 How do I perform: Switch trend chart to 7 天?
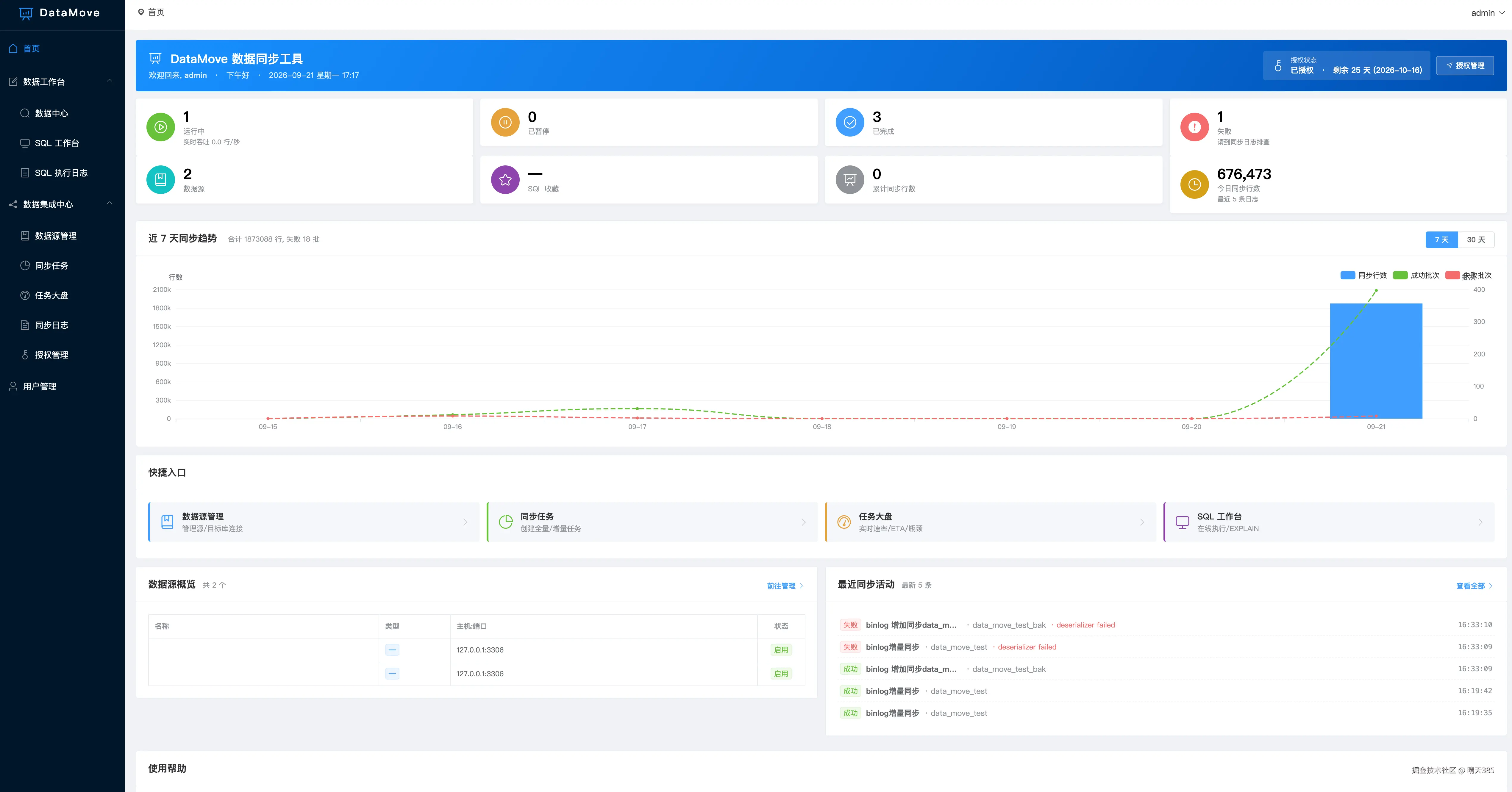(x=1441, y=240)
